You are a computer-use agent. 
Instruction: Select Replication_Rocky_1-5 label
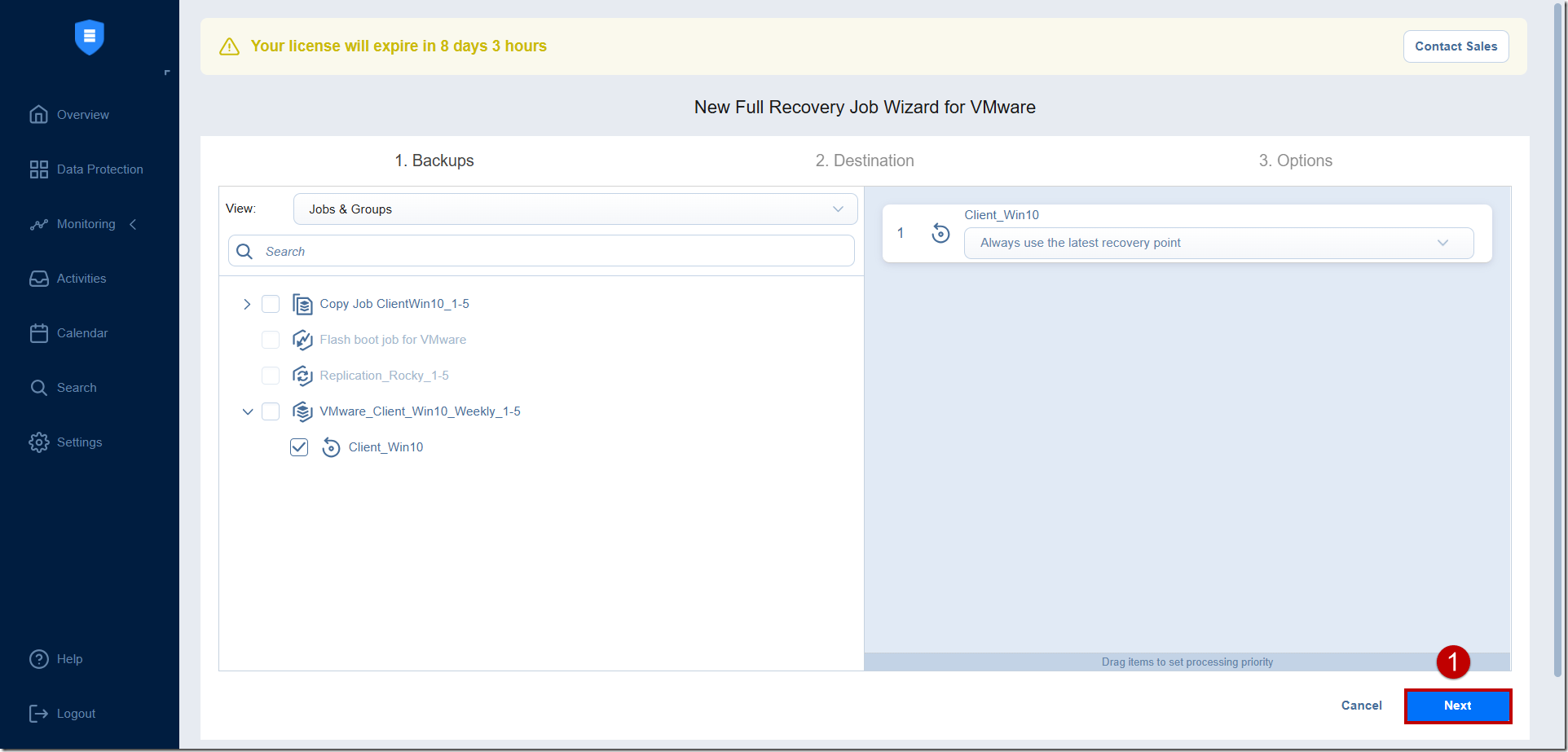(384, 376)
